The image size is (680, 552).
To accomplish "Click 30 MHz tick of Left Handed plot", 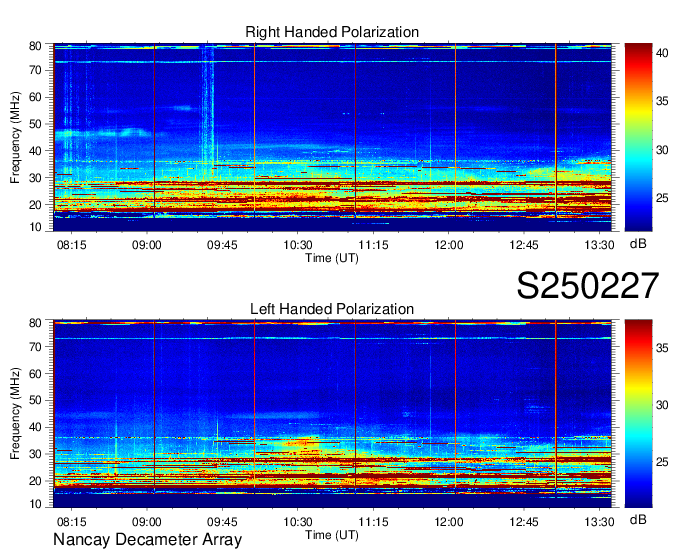I will [x=35, y=454].
